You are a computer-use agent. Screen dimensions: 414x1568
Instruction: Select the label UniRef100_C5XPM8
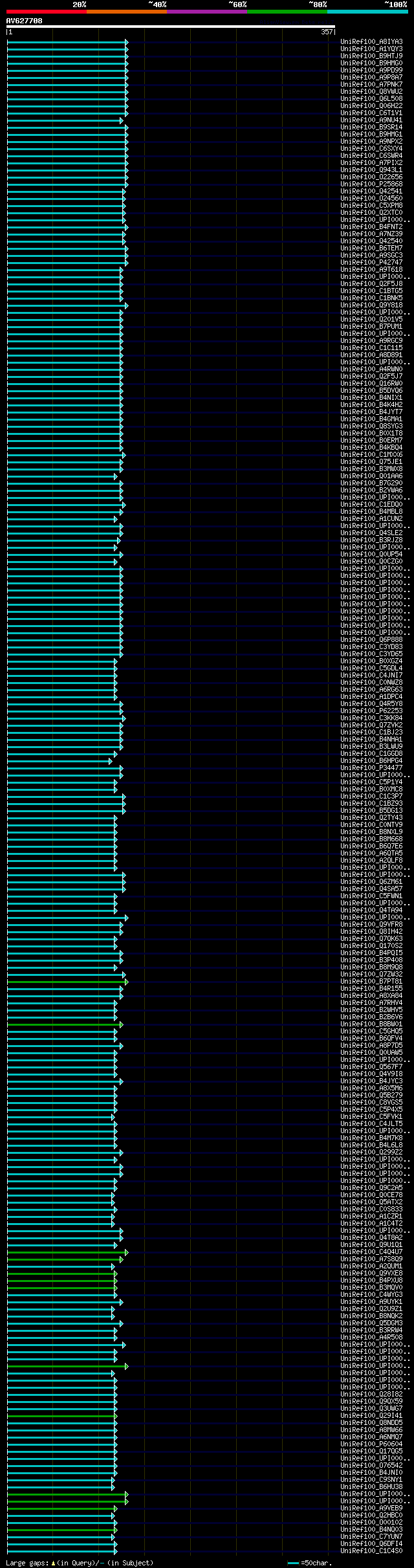pyautogui.click(x=371, y=206)
